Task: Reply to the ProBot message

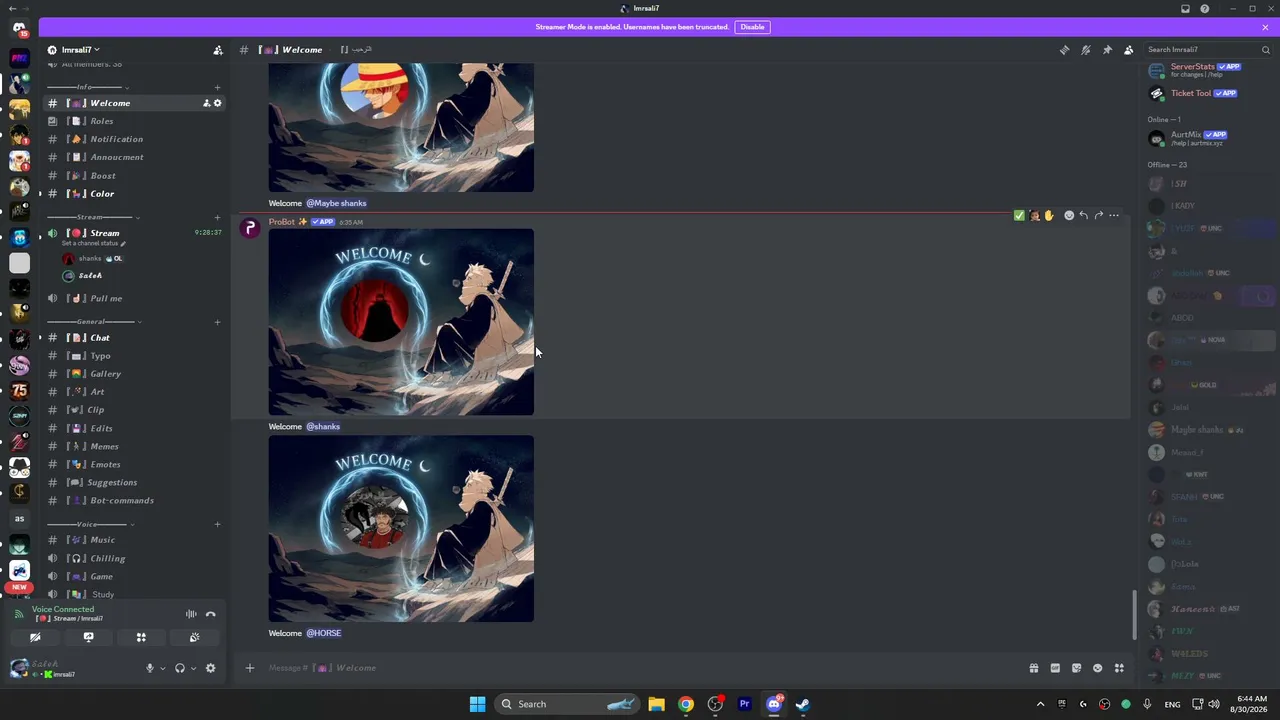Action: 1083,215
